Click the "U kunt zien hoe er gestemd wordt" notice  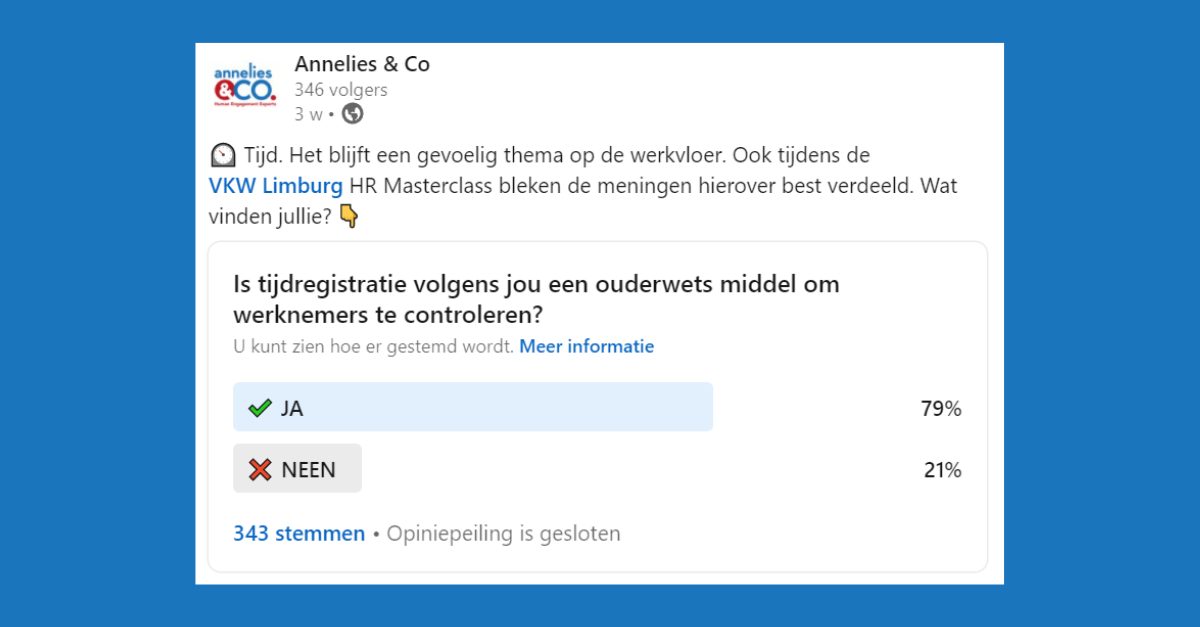pyautogui.click(x=374, y=347)
